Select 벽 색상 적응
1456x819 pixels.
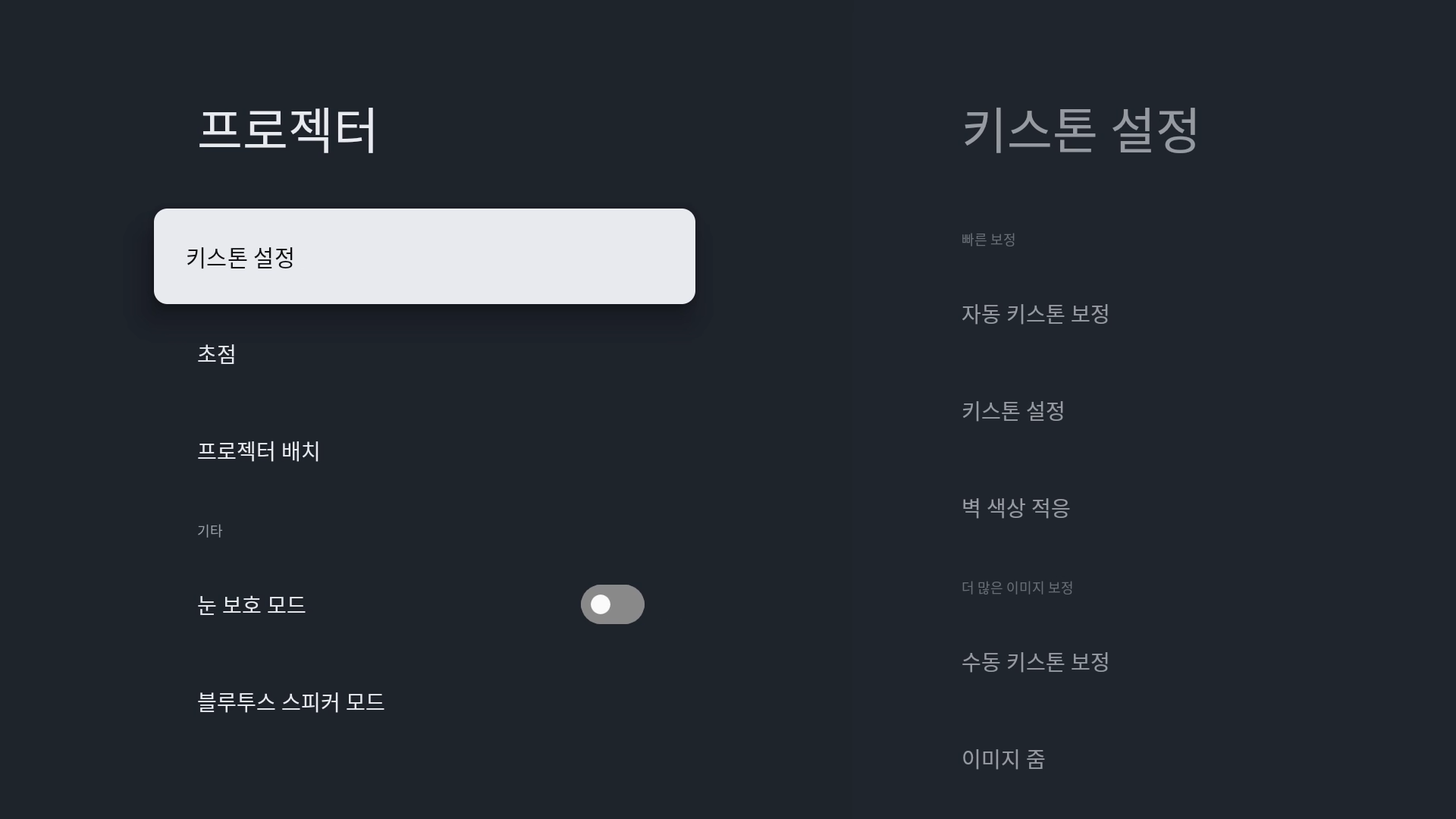(1015, 507)
